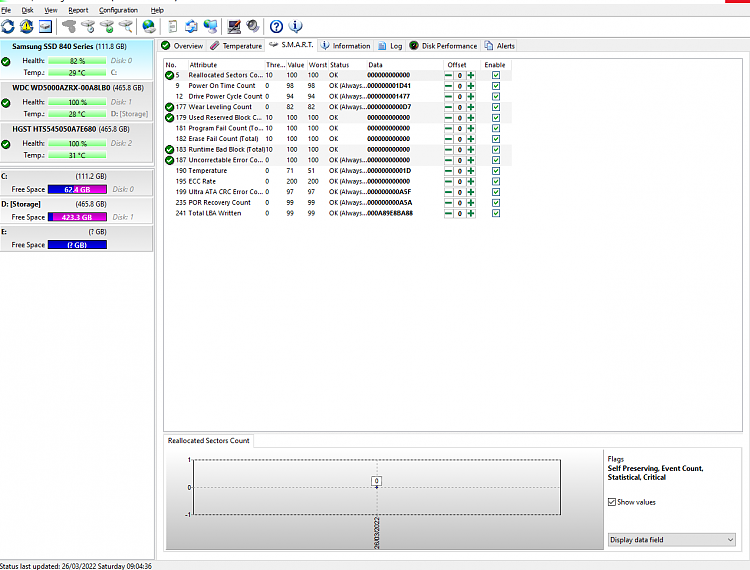Viewport: 750px width, 570px height.
Task: Switch to the Disk Performance tab
Action: pos(443,46)
